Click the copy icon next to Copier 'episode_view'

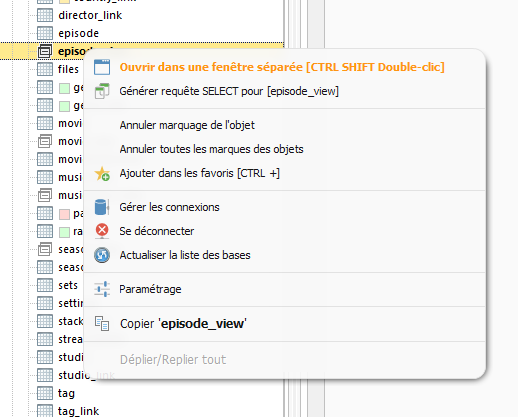[102, 323]
